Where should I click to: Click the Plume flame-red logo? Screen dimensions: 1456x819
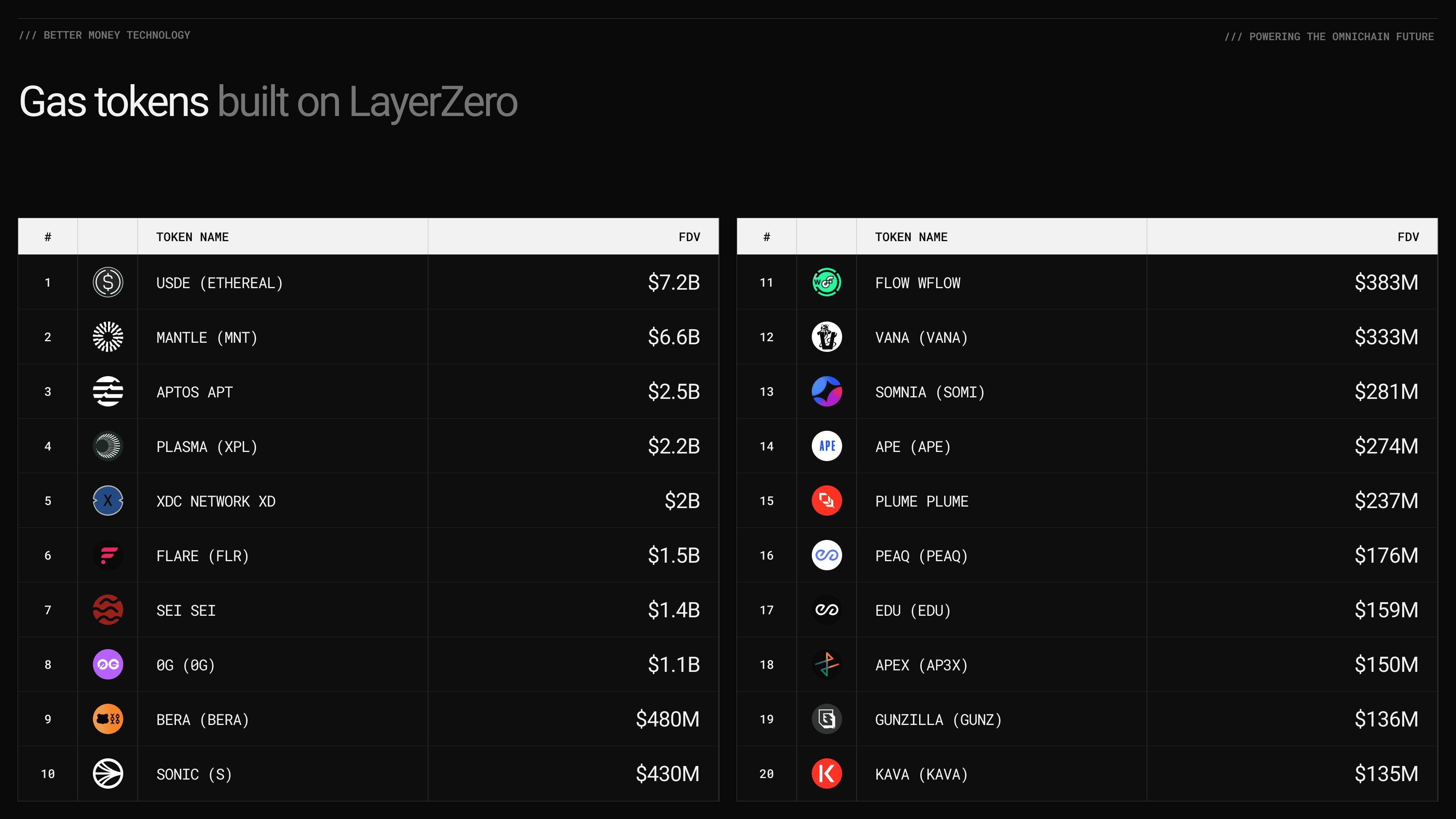[x=826, y=500]
